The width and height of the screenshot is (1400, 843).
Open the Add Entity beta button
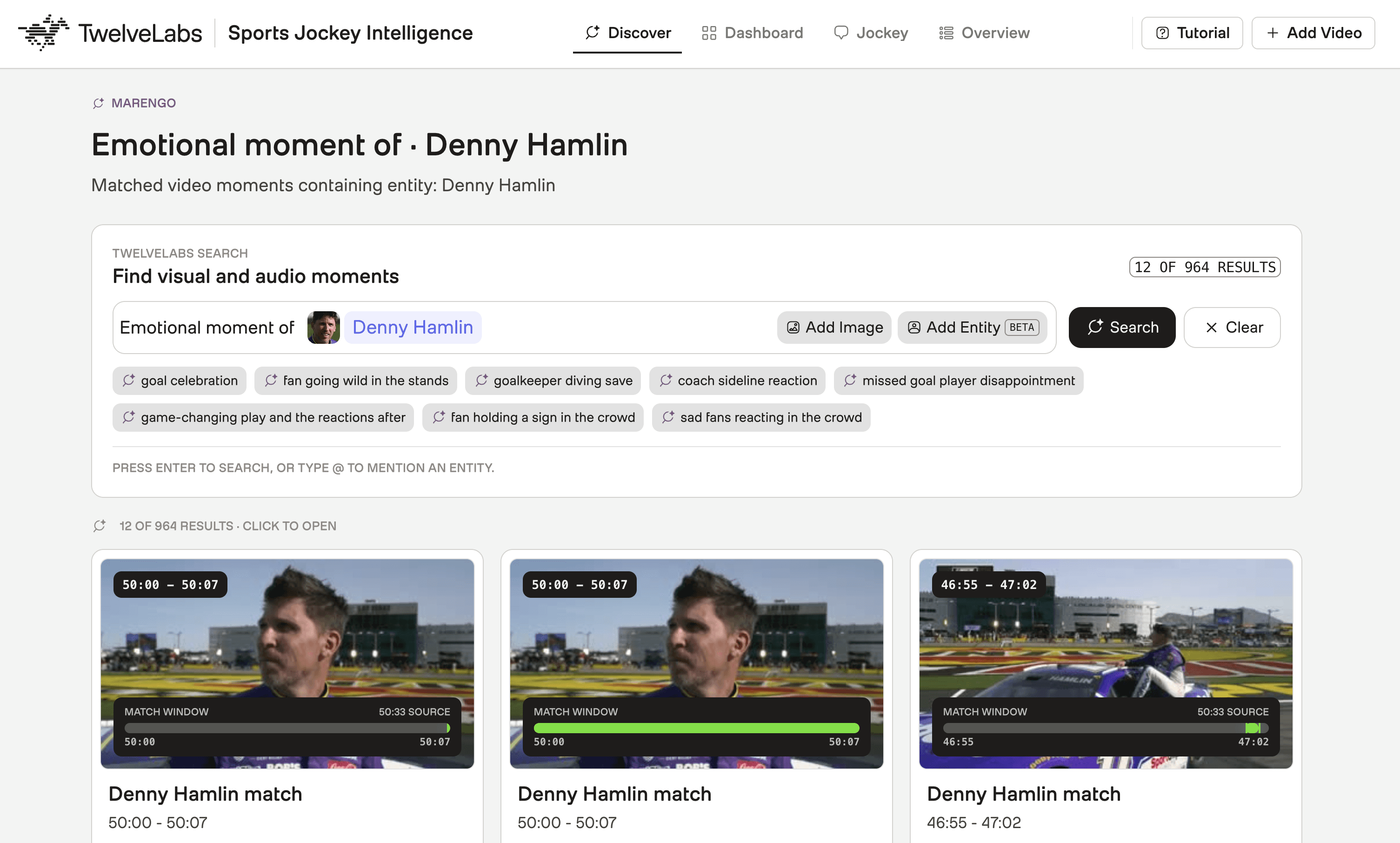pyautogui.click(x=973, y=327)
